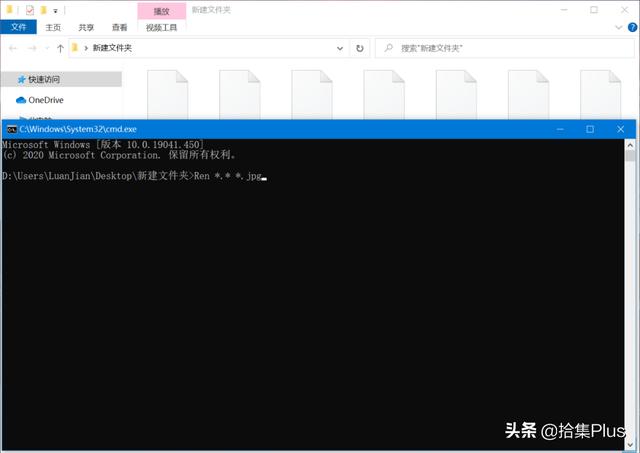Click the forward navigation arrow

(x=33, y=47)
